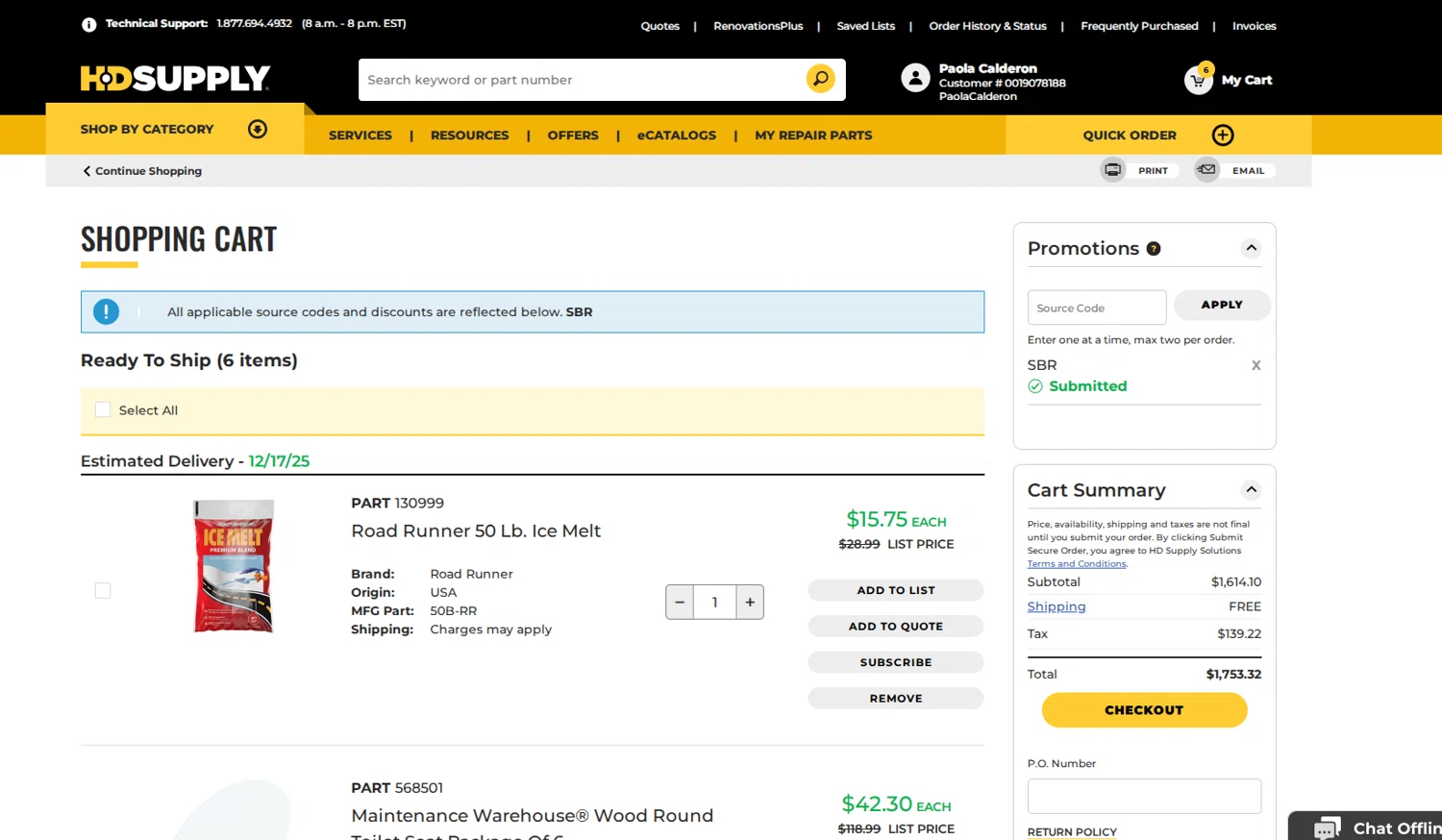Click Subscribe for Ice Melt

(x=896, y=662)
